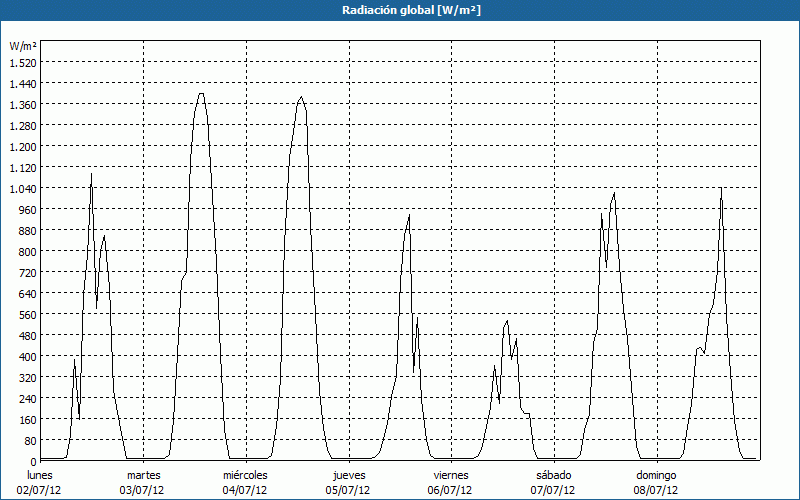Click the 720 y-axis value
800x500 pixels.
tap(28, 272)
